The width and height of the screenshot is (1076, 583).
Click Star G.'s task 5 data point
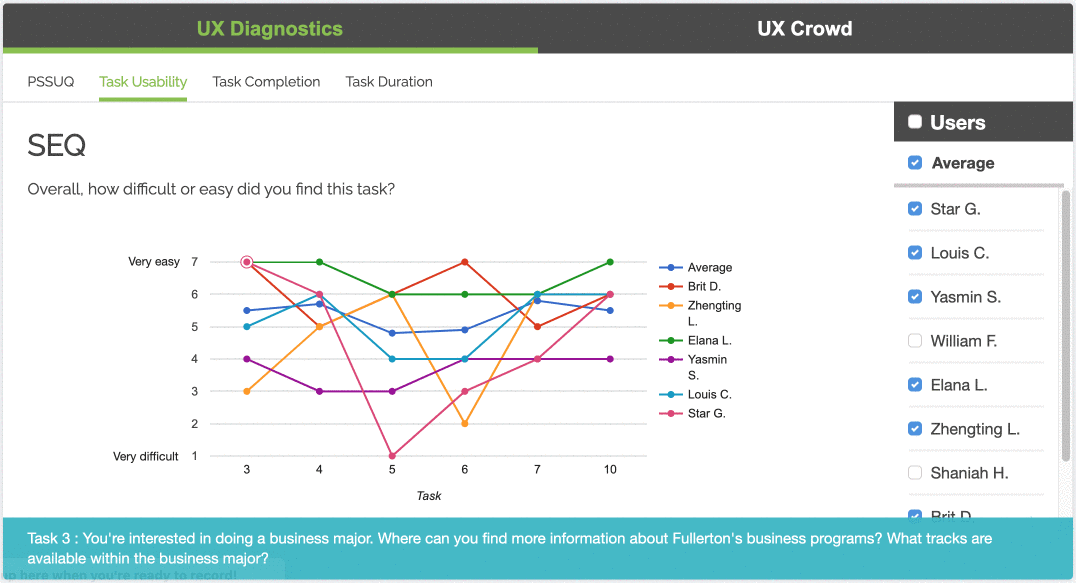click(392, 456)
